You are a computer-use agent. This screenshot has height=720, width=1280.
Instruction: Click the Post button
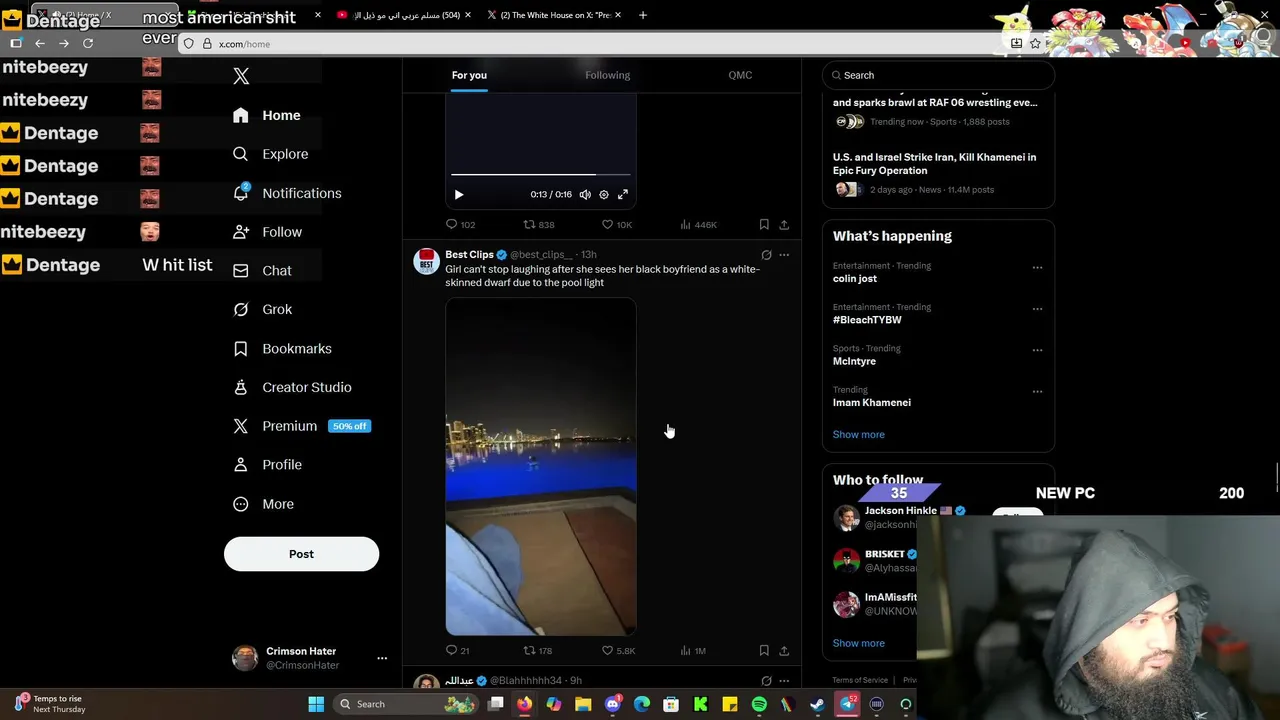coord(301,554)
